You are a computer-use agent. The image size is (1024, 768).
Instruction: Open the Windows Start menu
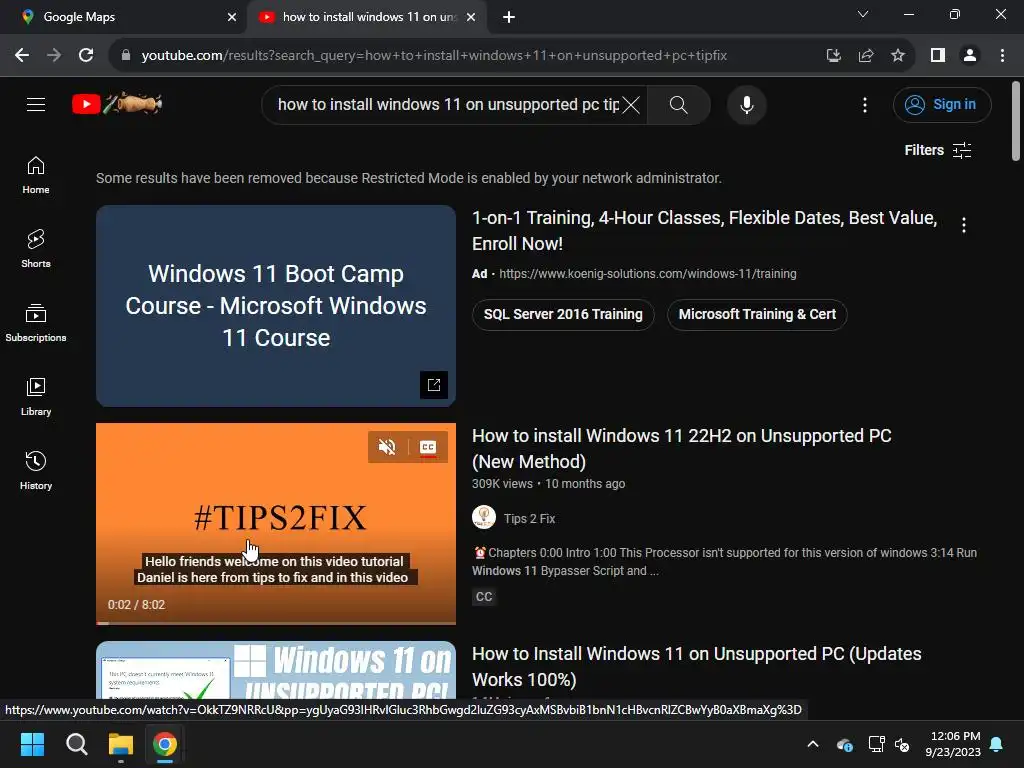point(32,744)
